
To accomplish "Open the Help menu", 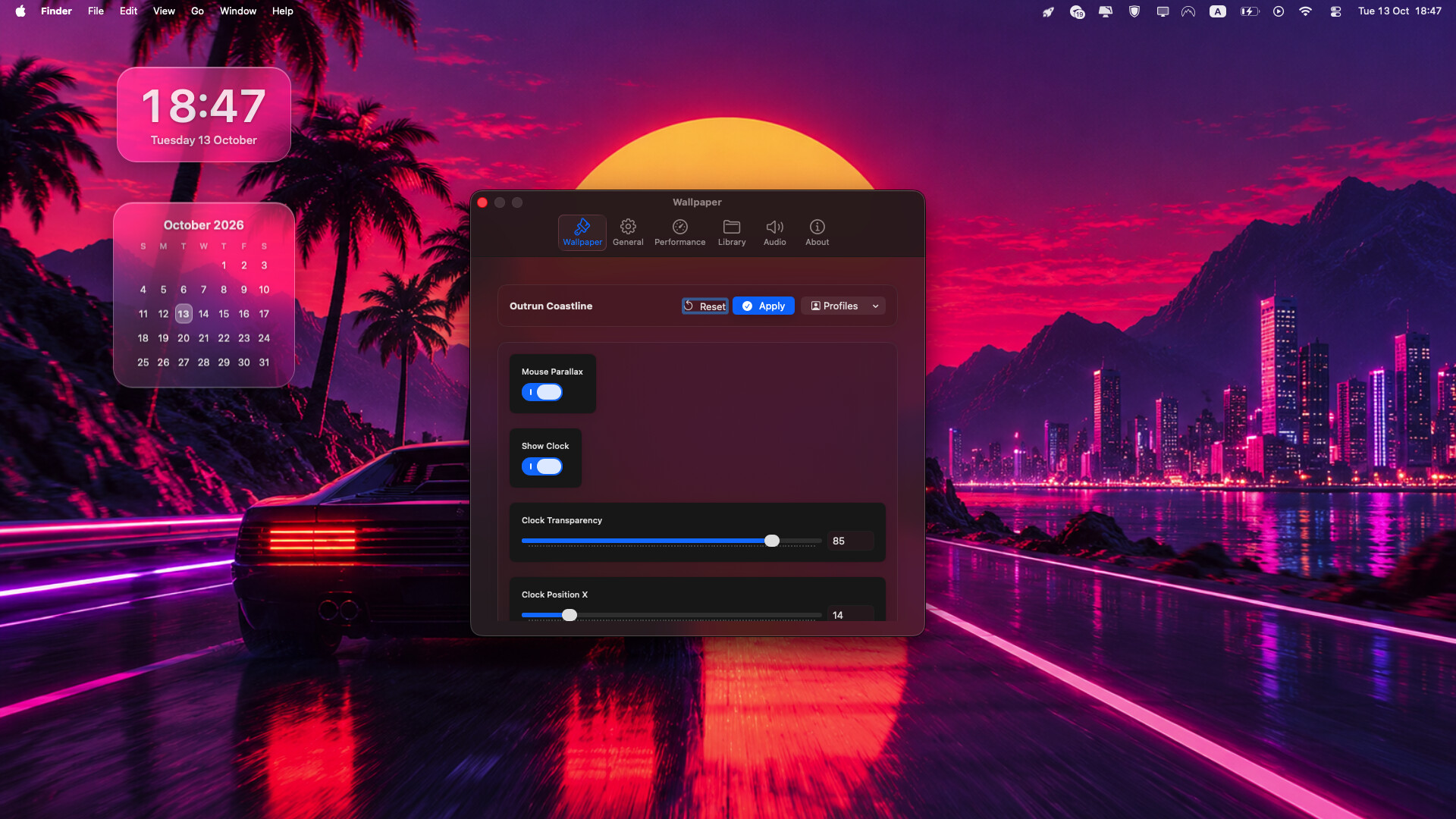I will [x=282, y=11].
